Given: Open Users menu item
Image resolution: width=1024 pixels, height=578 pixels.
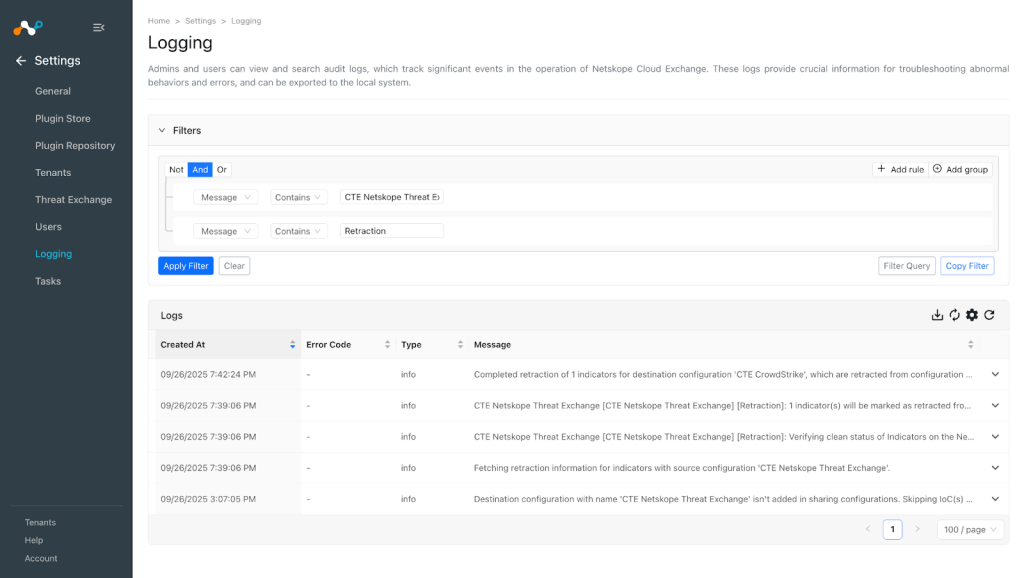Looking at the screenshot, I should (48, 227).
